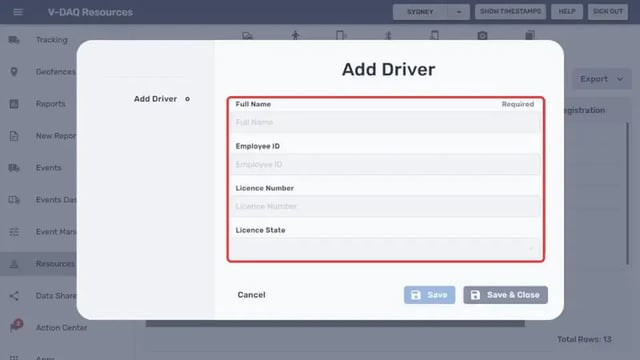The width and height of the screenshot is (640, 360).
Task: Click the SIGN OUT button
Action: point(608,12)
